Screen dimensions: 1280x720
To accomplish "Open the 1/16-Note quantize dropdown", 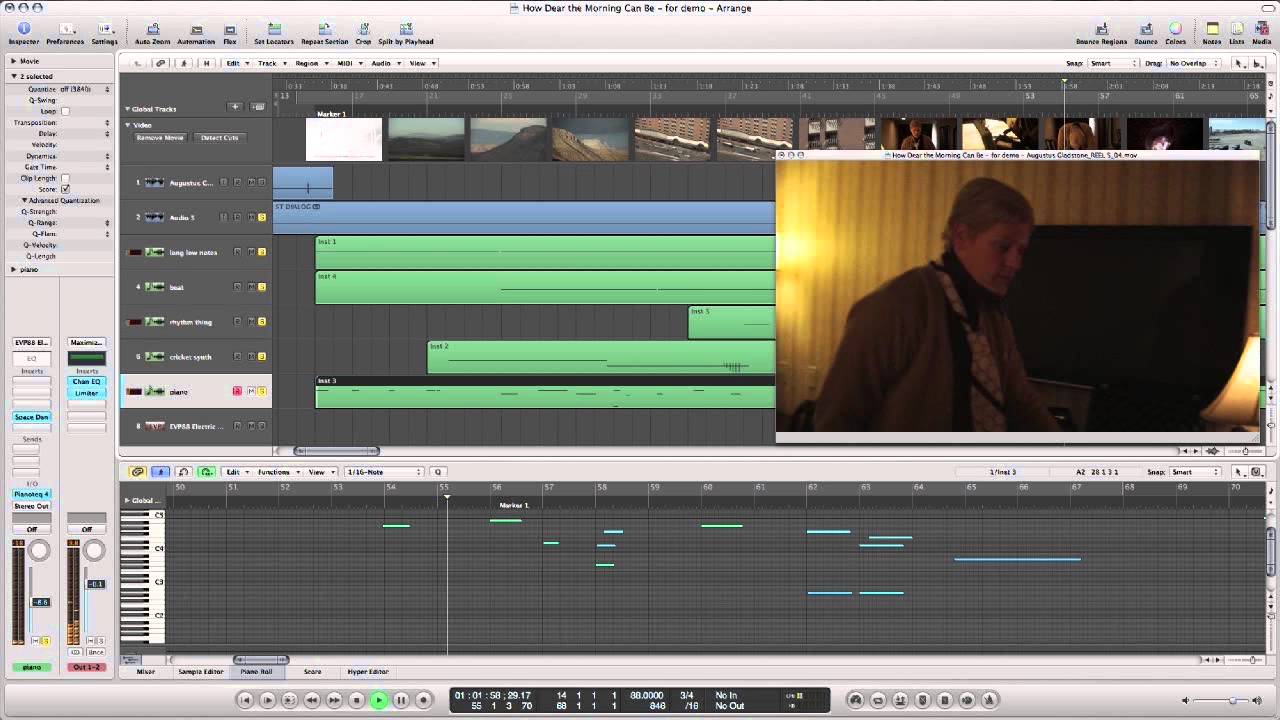I will pos(383,472).
